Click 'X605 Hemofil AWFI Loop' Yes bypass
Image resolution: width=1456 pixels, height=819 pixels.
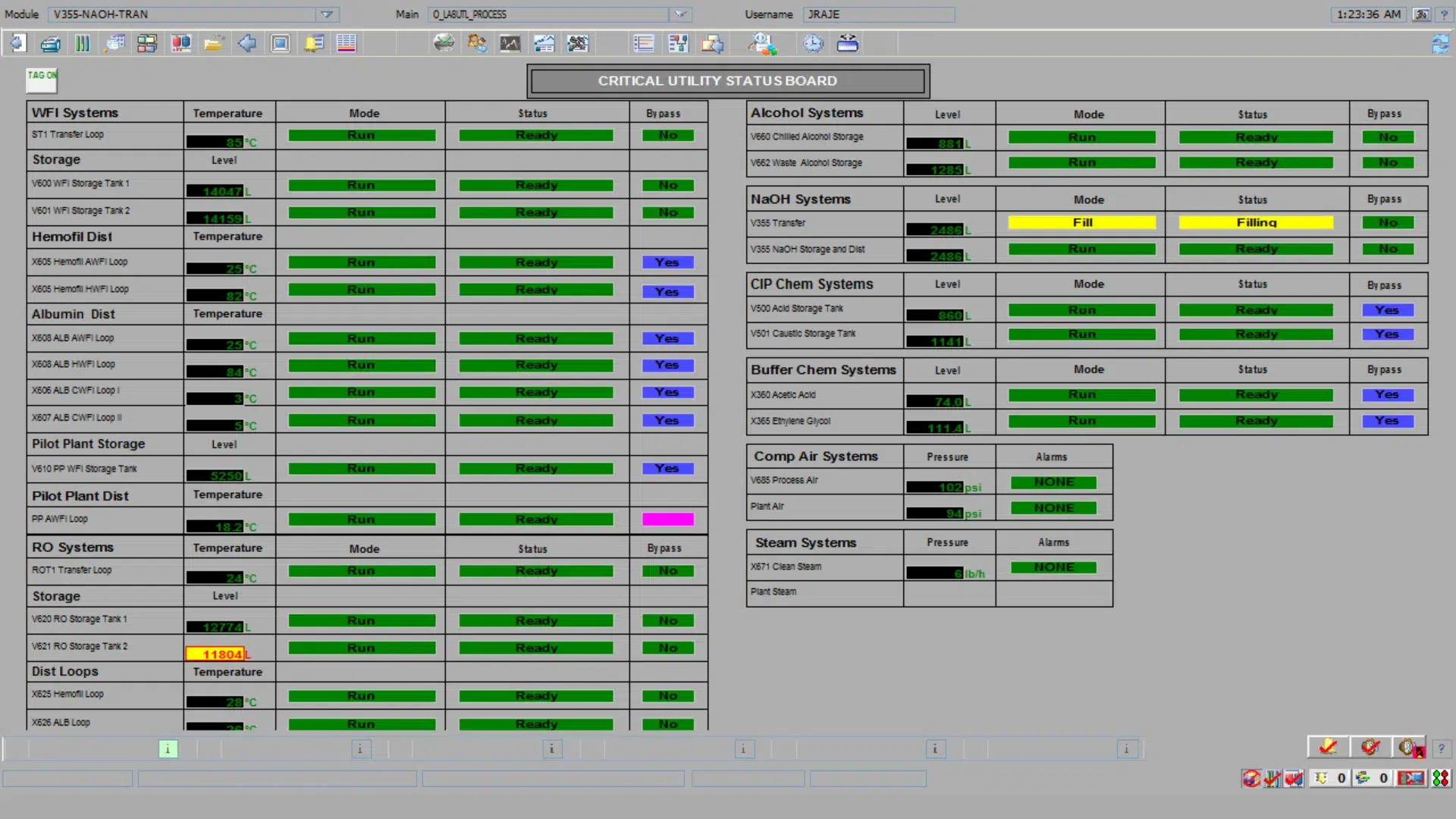[667, 262]
